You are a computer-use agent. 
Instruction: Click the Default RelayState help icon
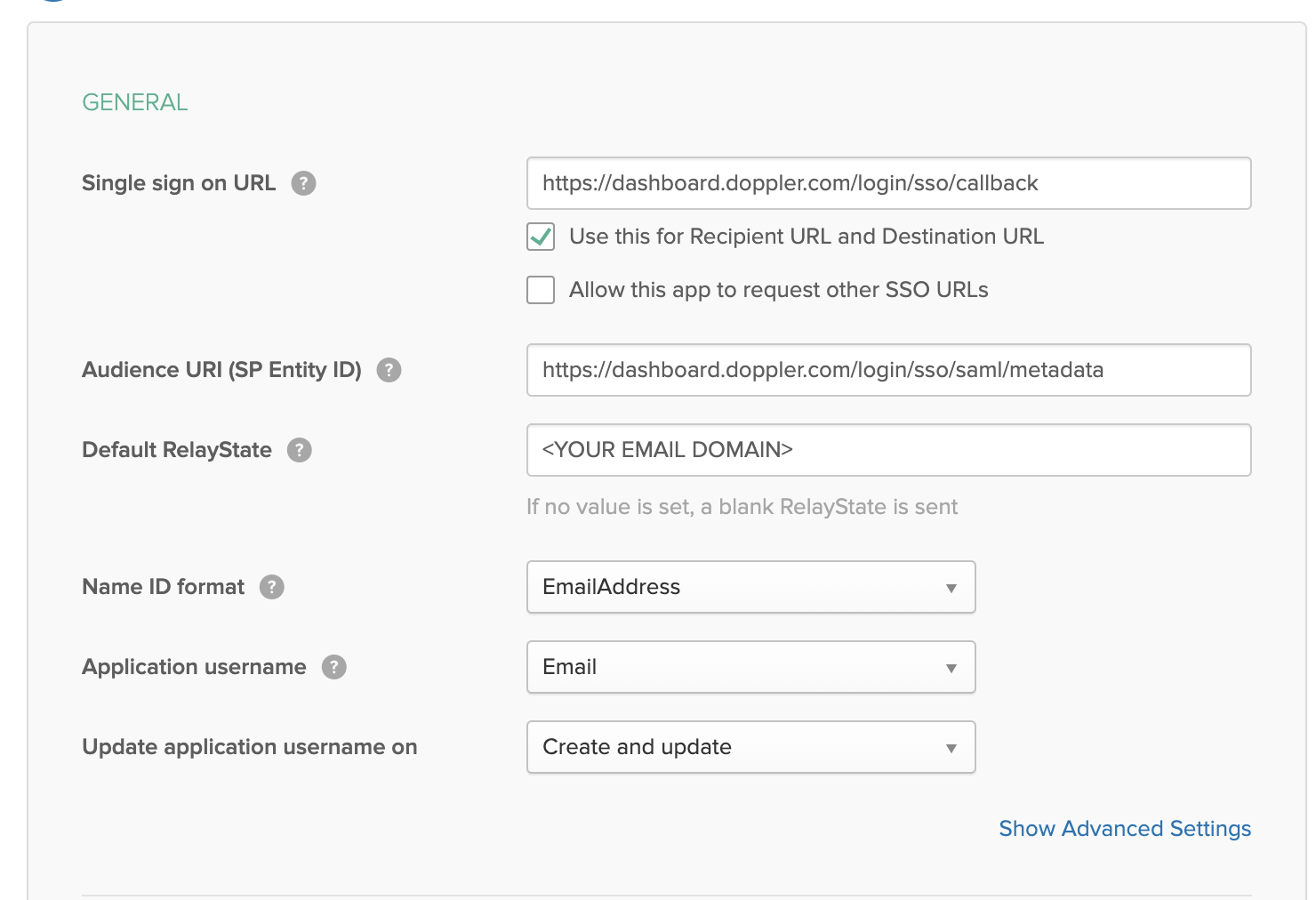(299, 450)
